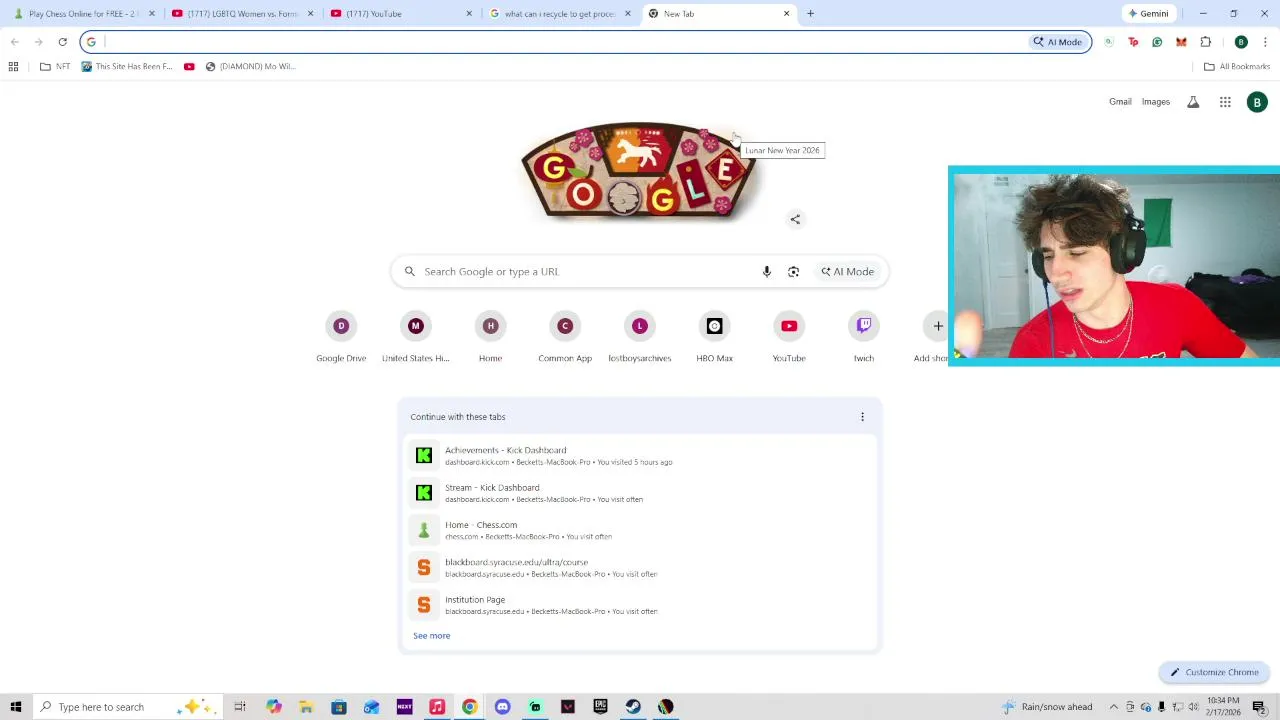
Task: Share the Lunar New Year doodle
Action: pos(795,219)
